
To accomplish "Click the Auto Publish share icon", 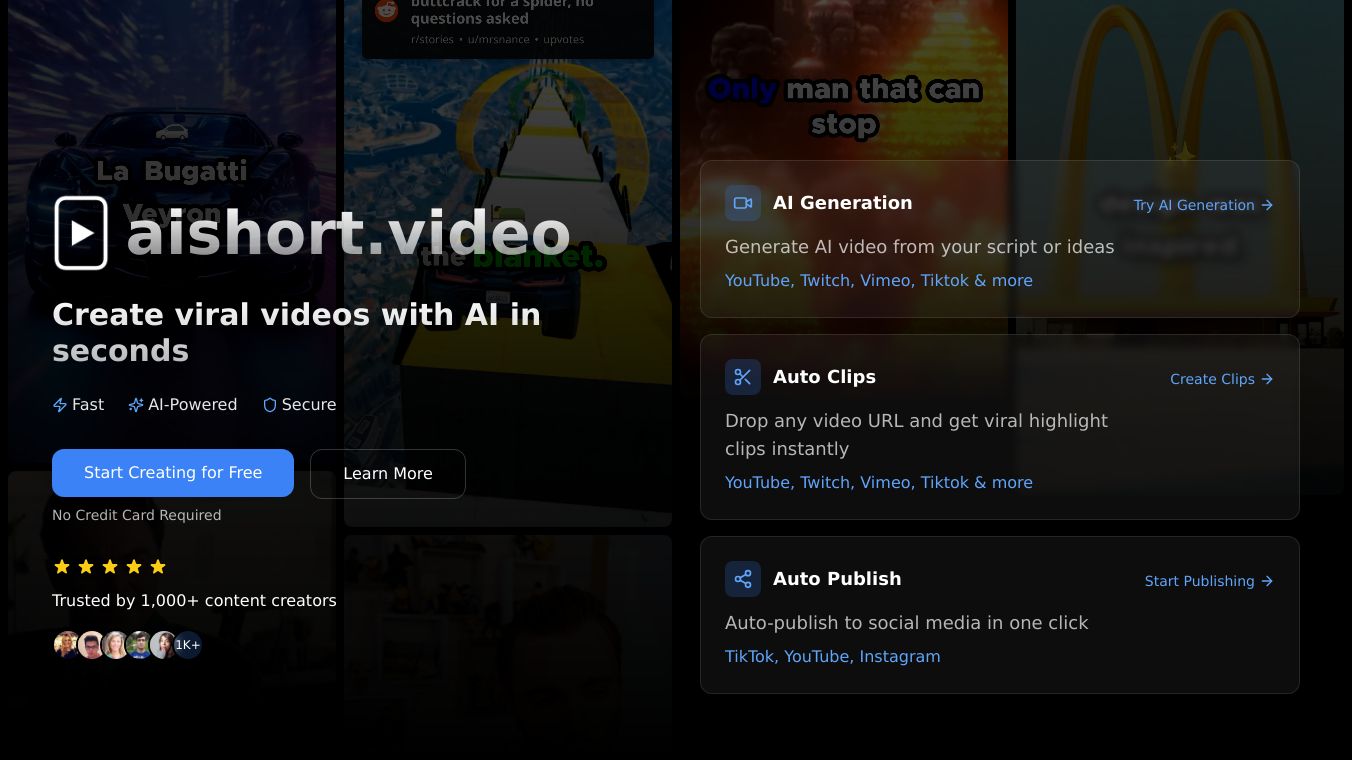I will click(x=743, y=579).
